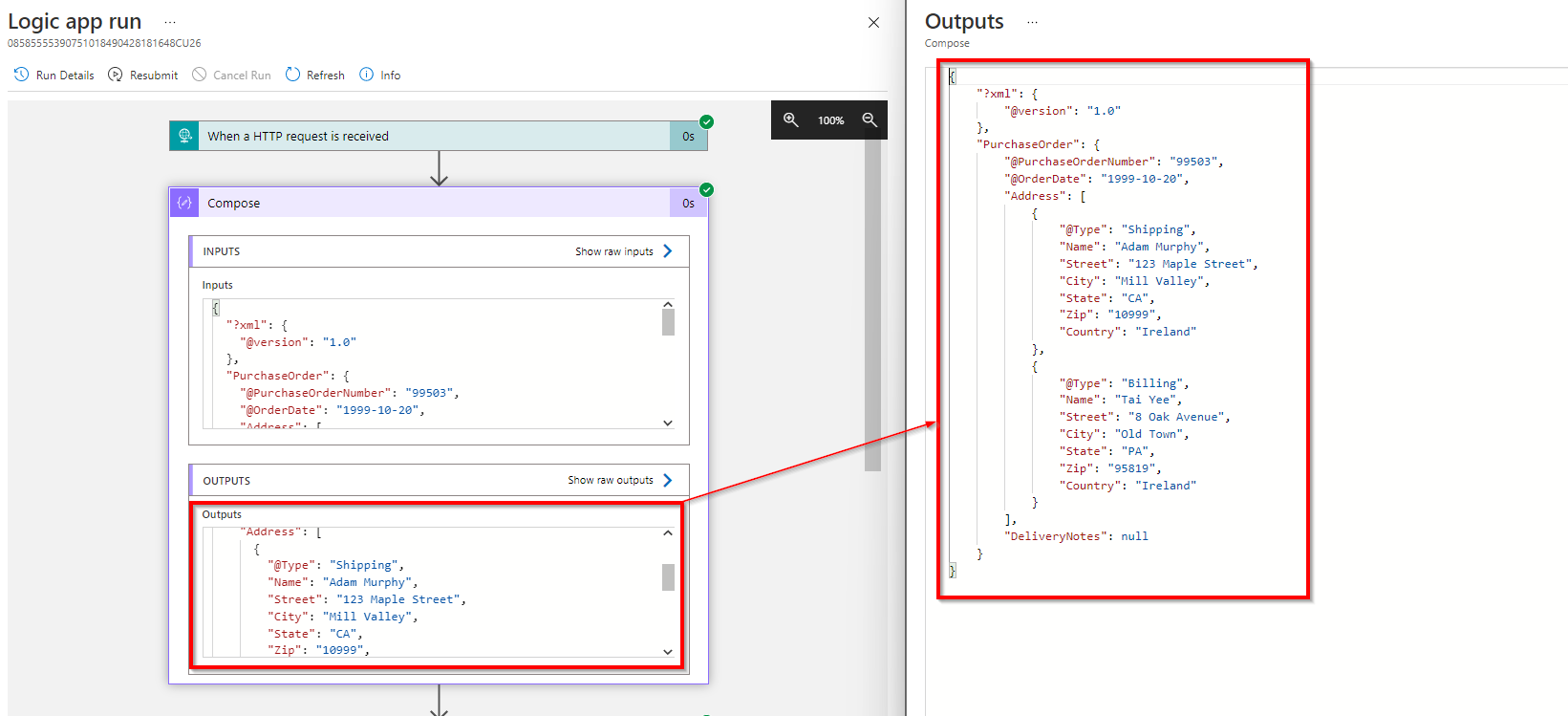Click "Street": "8 Oak Avenue" line
Screen dimensions: 1568x716
click(1145, 417)
